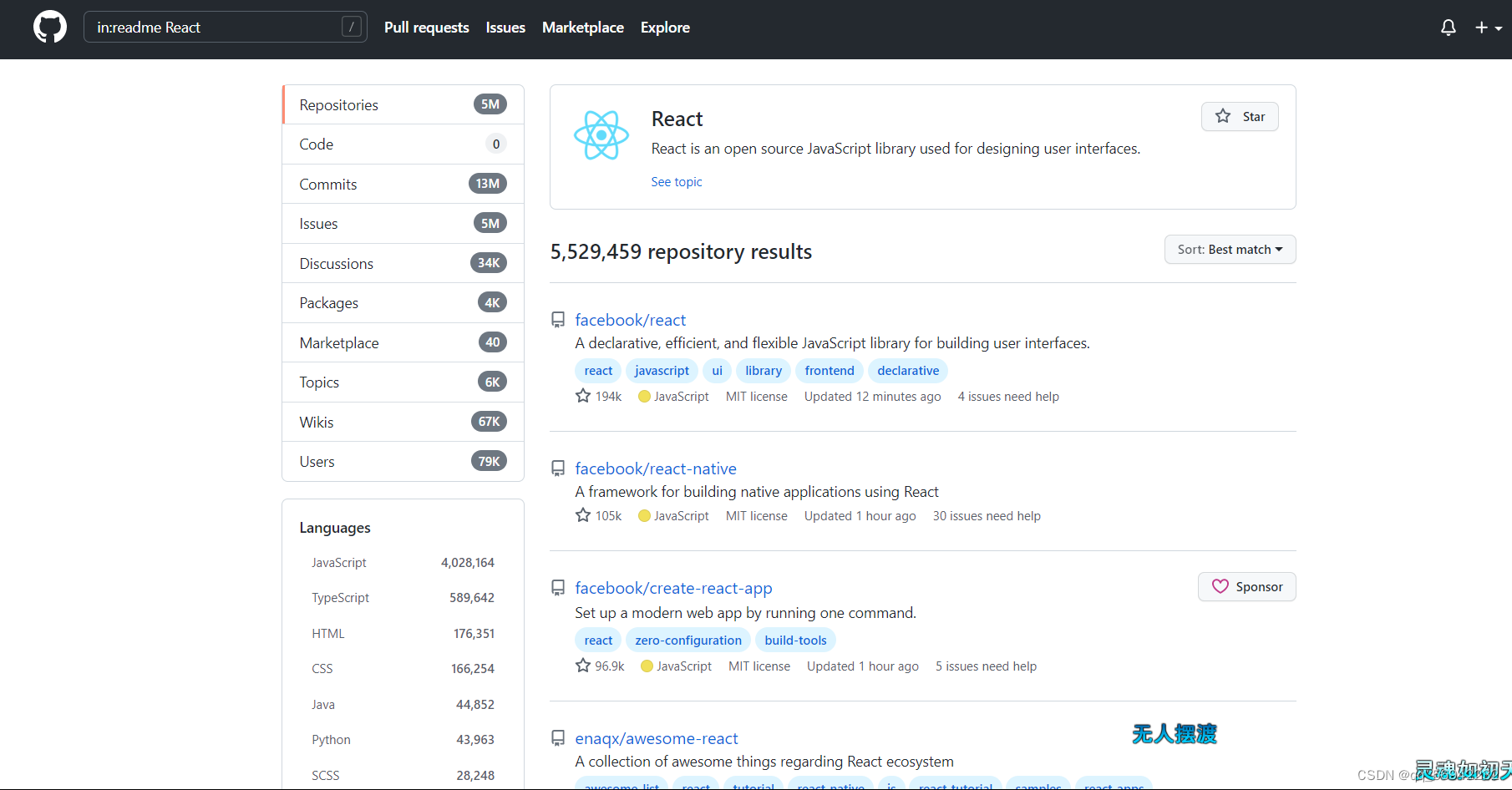1512x790 pixels.
Task: Open enaqx/awesome-react repository link
Action: pyautogui.click(x=657, y=738)
